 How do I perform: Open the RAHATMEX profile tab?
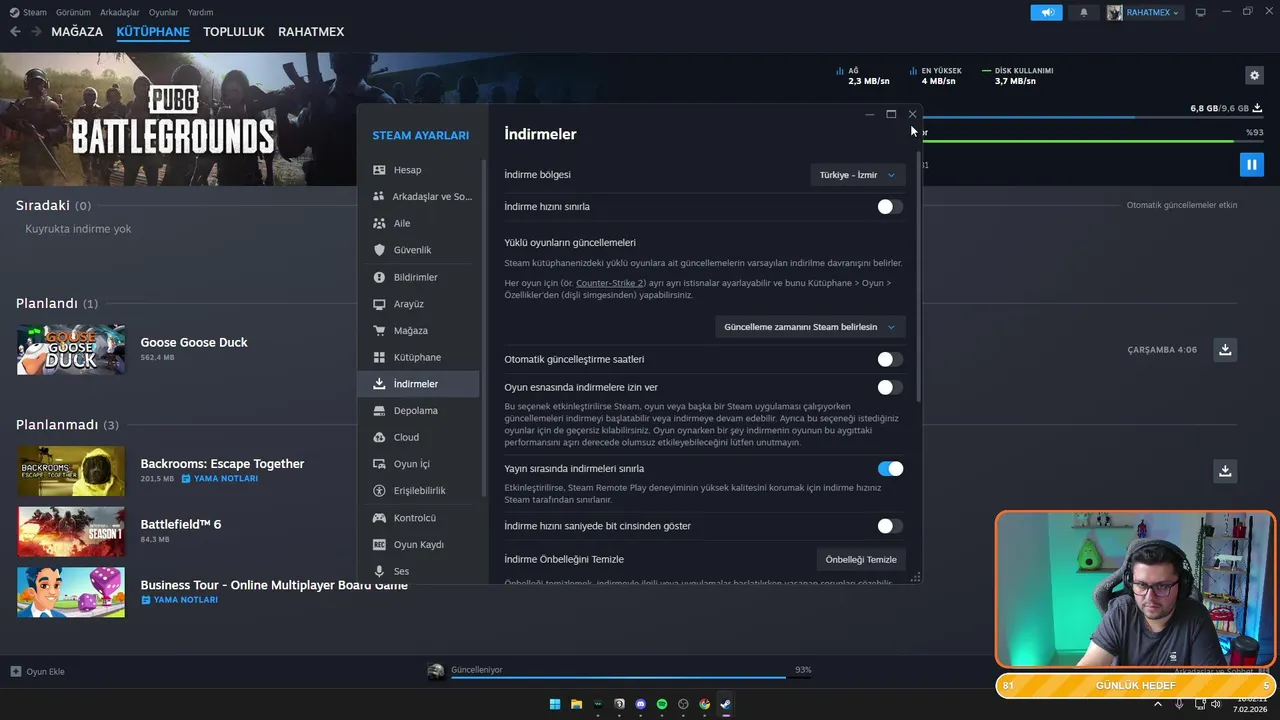pyautogui.click(x=311, y=32)
